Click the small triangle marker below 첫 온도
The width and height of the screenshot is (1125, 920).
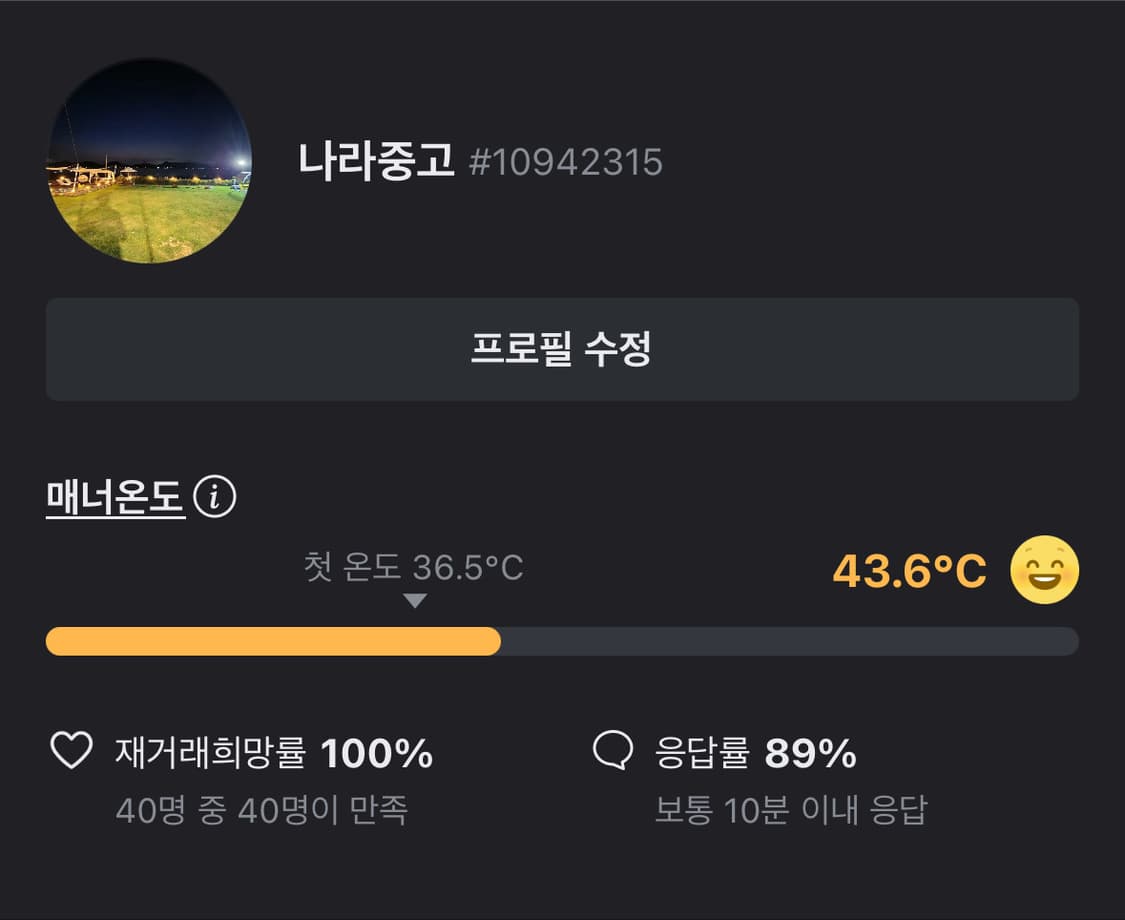coord(415,601)
